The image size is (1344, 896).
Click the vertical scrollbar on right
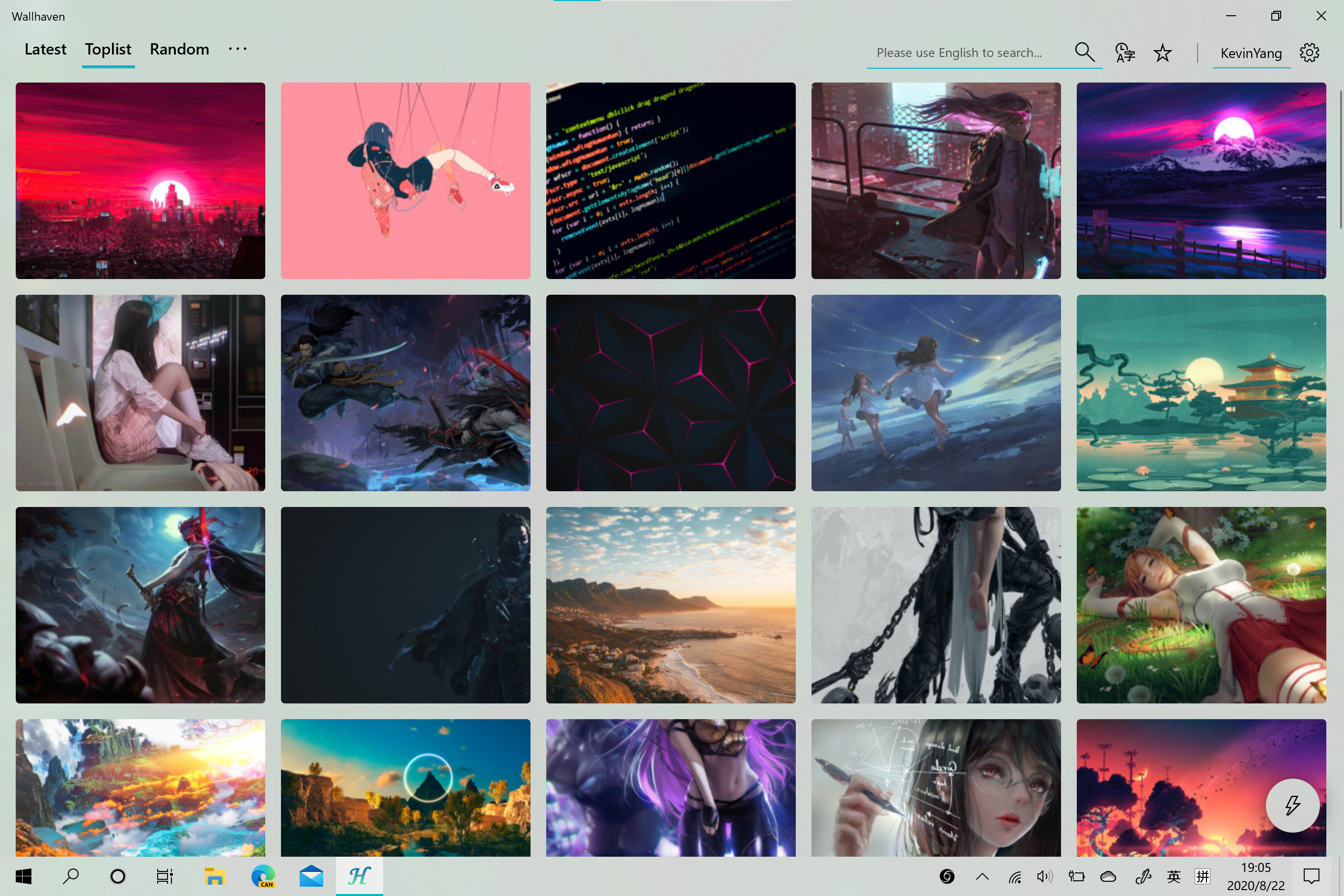[x=1340, y=160]
